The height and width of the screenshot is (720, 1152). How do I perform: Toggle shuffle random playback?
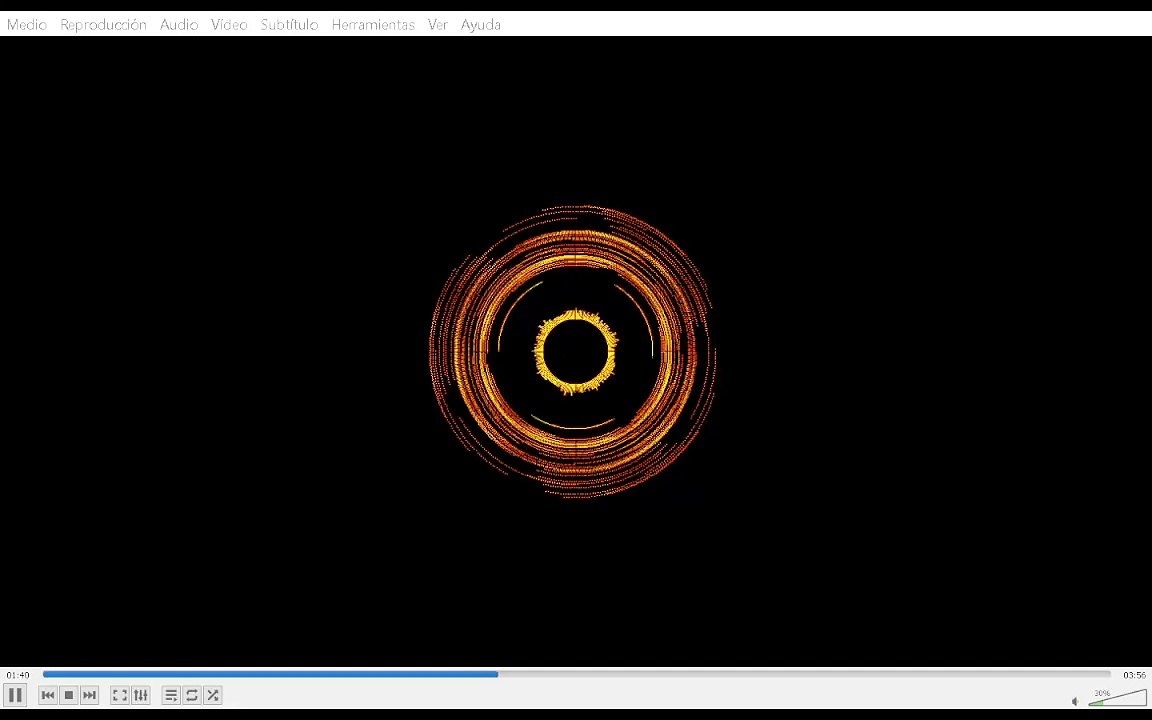point(213,695)
